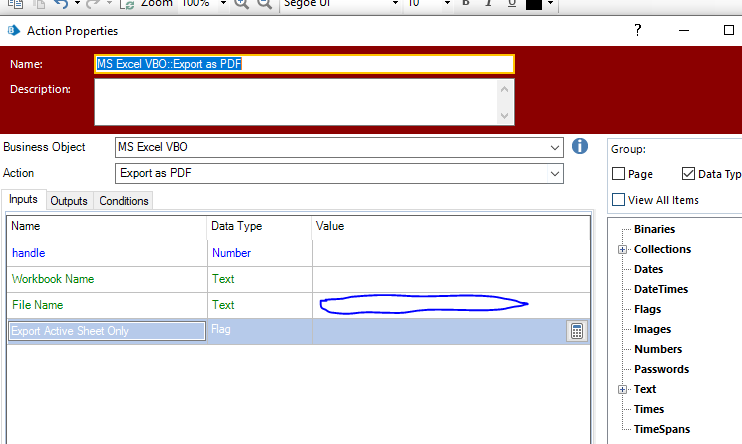This screenshot has height=444, width=742.
Task: Click the zoom in magnifier icon
Action: (242, 4)
